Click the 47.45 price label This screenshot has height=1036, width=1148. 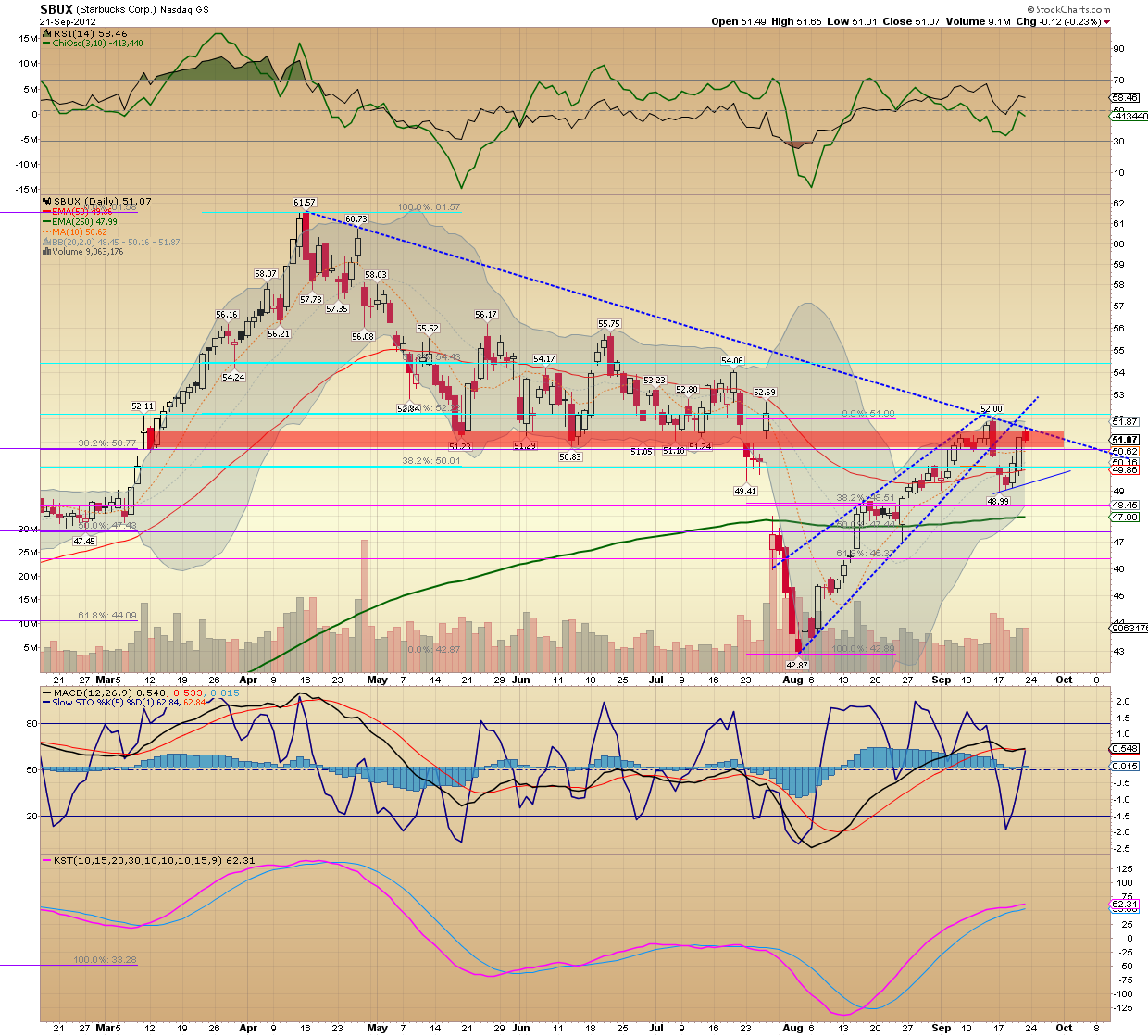tap(84, 542)
